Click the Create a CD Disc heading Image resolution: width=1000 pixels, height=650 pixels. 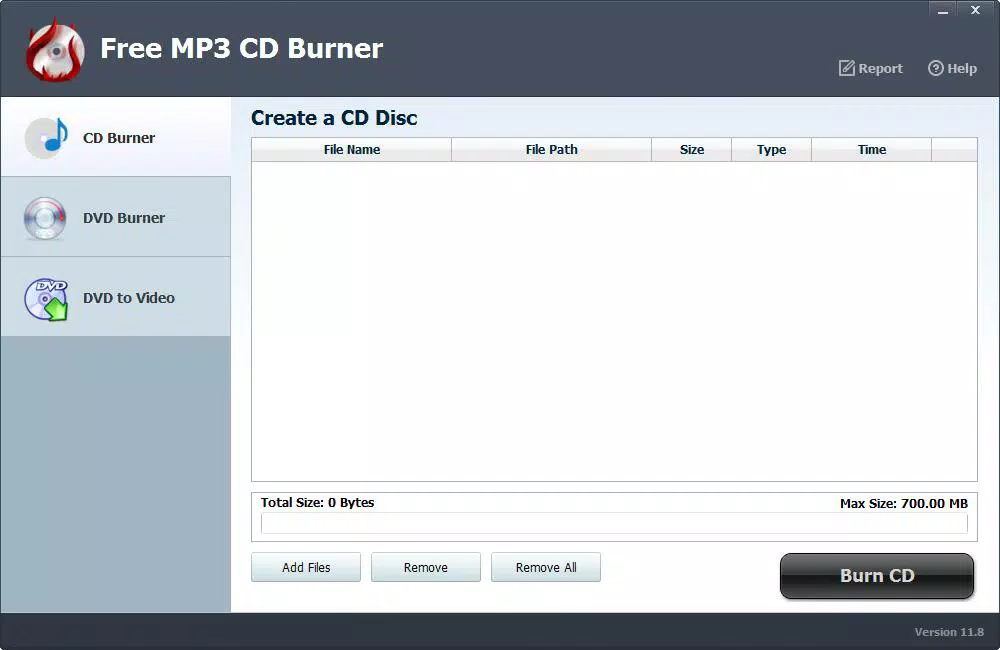coord(334,118)
